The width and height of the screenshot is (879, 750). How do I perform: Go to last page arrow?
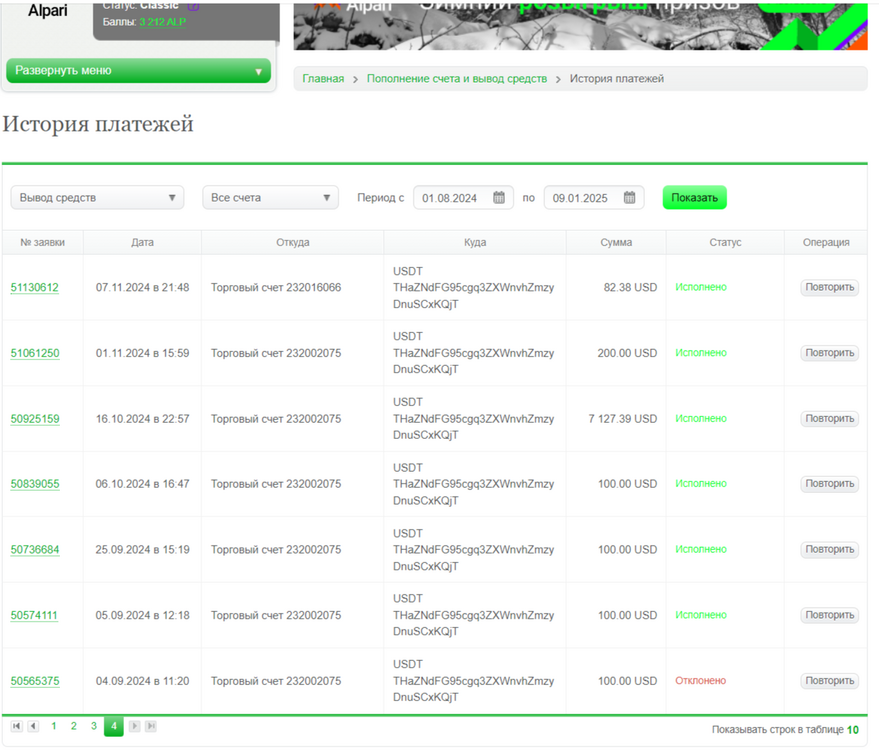pyautogui.click(x=151, y=726)
